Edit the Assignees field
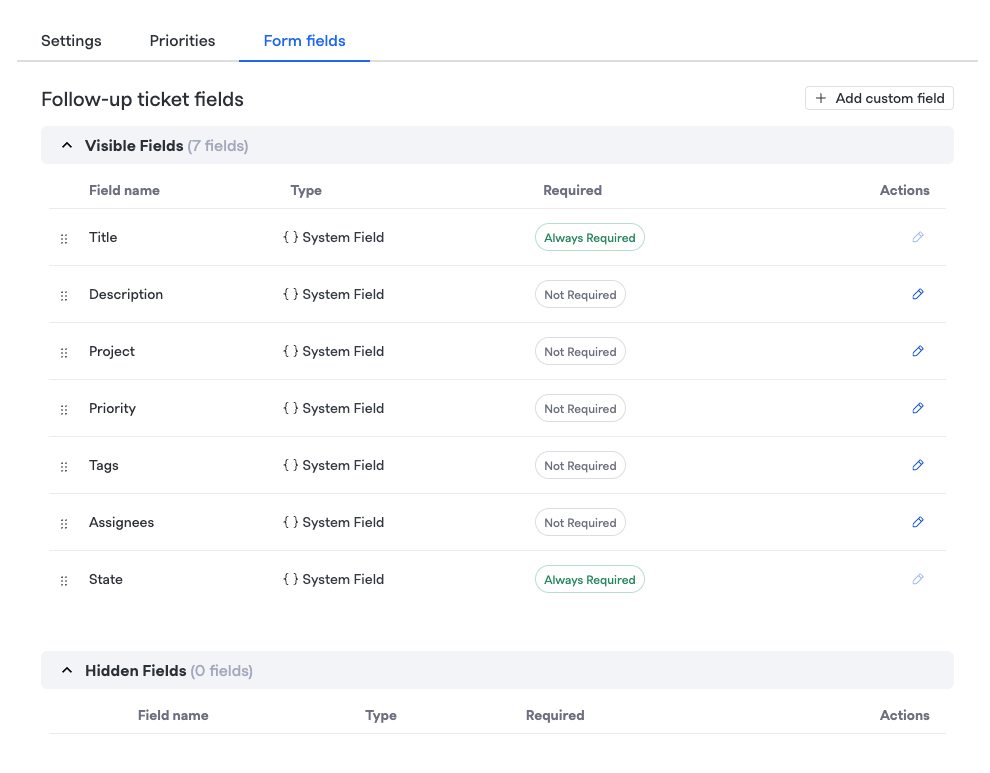The height and width of the screenshot is (773, 990). (918, 522)
